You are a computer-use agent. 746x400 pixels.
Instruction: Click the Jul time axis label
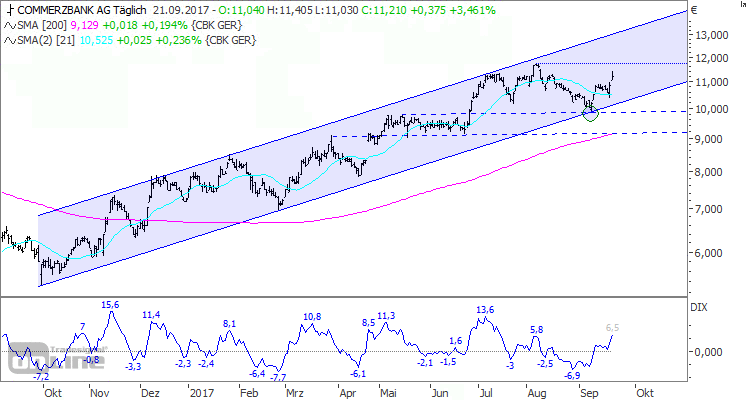tap(486, 393)
